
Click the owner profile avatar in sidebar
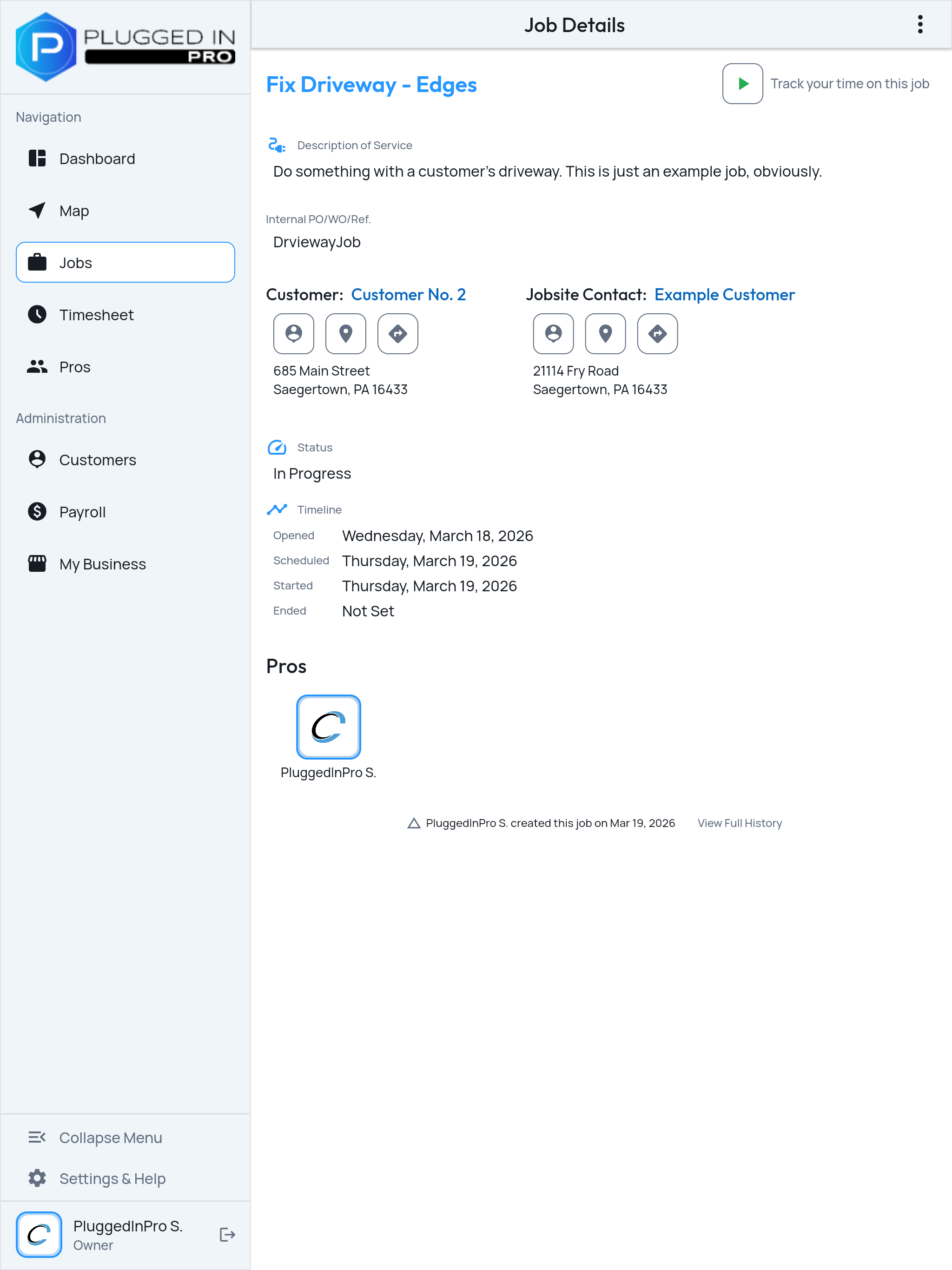[39, 1234]
